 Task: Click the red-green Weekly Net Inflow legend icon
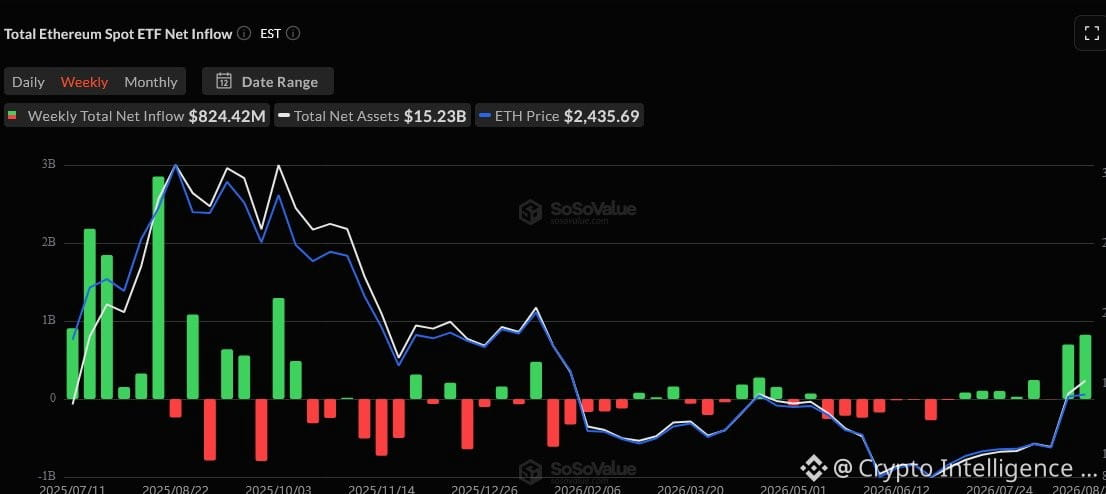click(12, 116)
